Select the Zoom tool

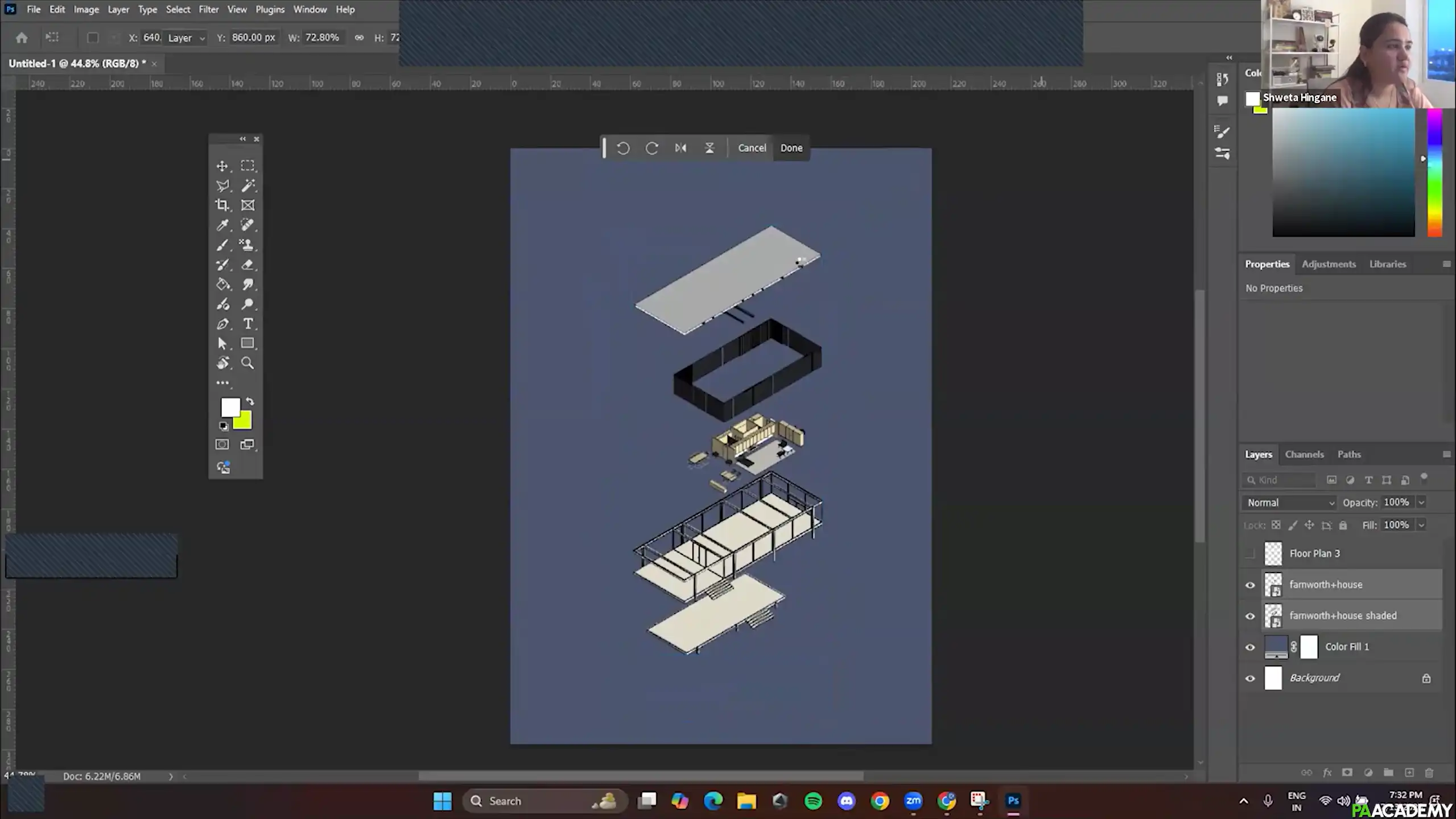248,363
